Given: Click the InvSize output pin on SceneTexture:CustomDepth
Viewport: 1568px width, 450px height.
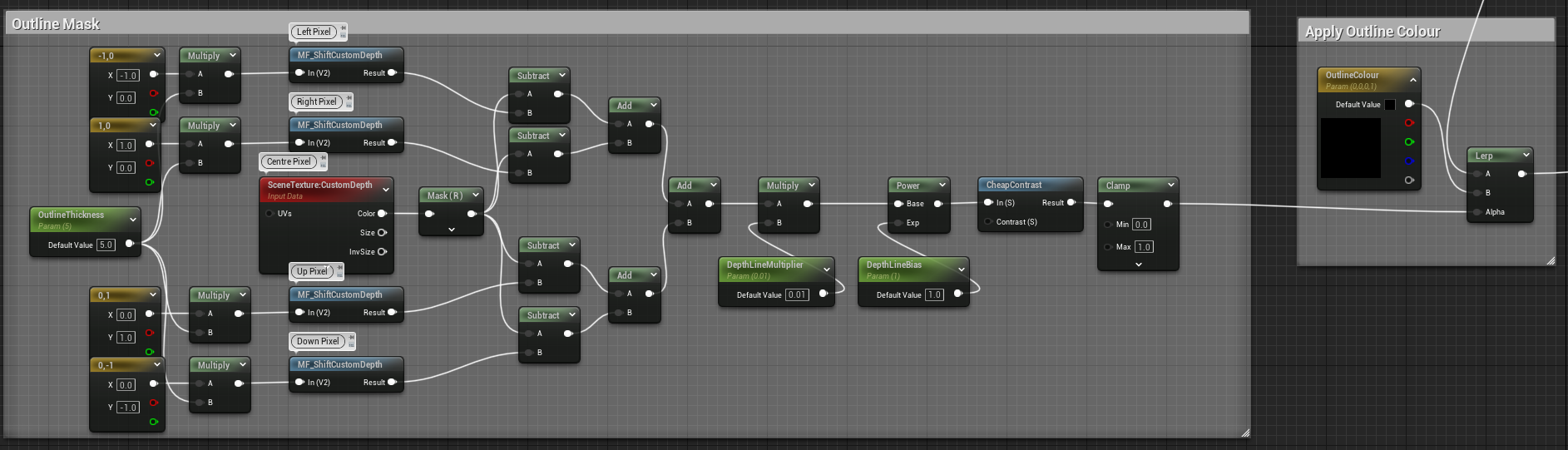Looking at the screenshot, I should (x=383, y=252).
